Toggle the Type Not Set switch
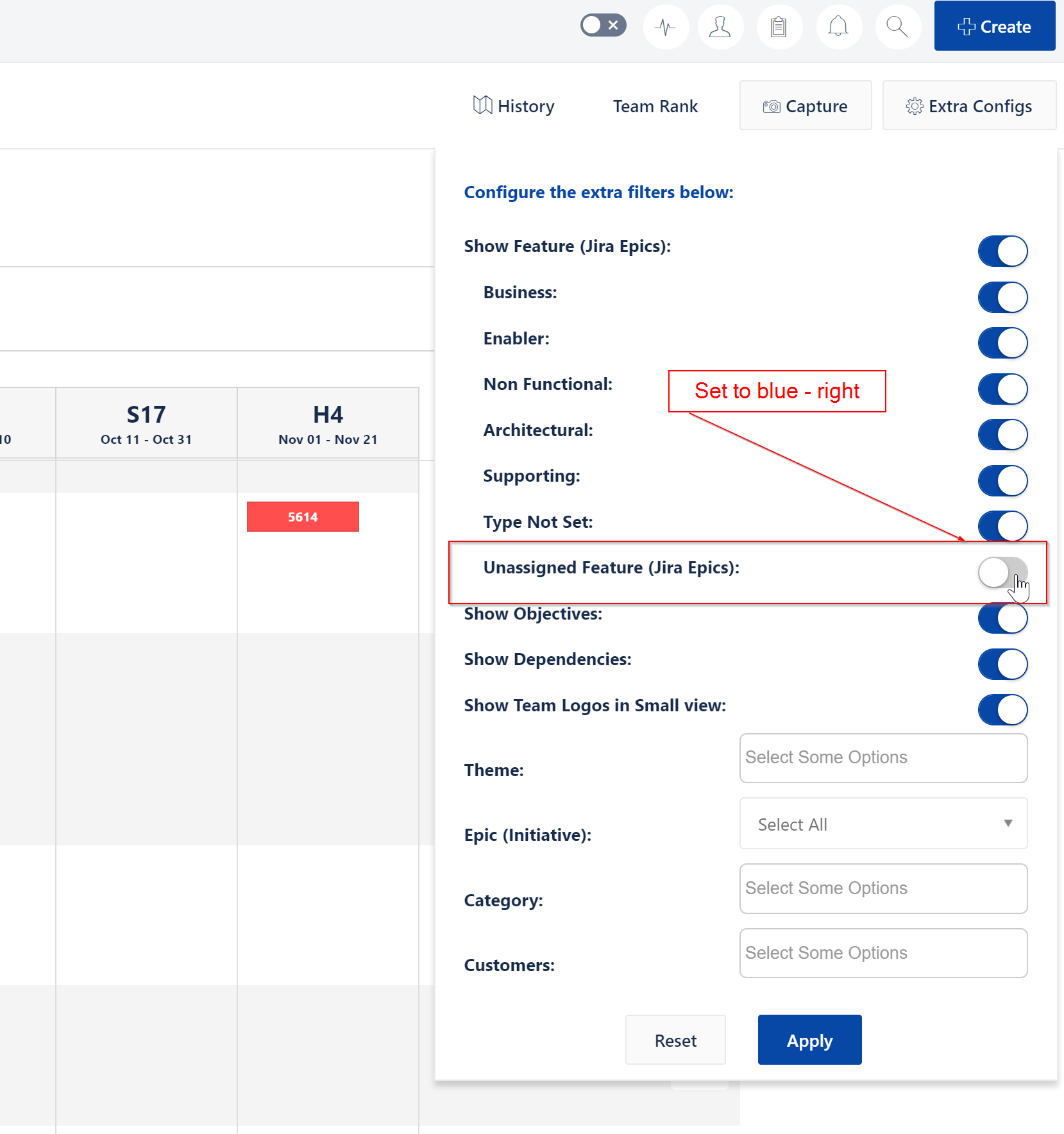 coord(1002,527)
